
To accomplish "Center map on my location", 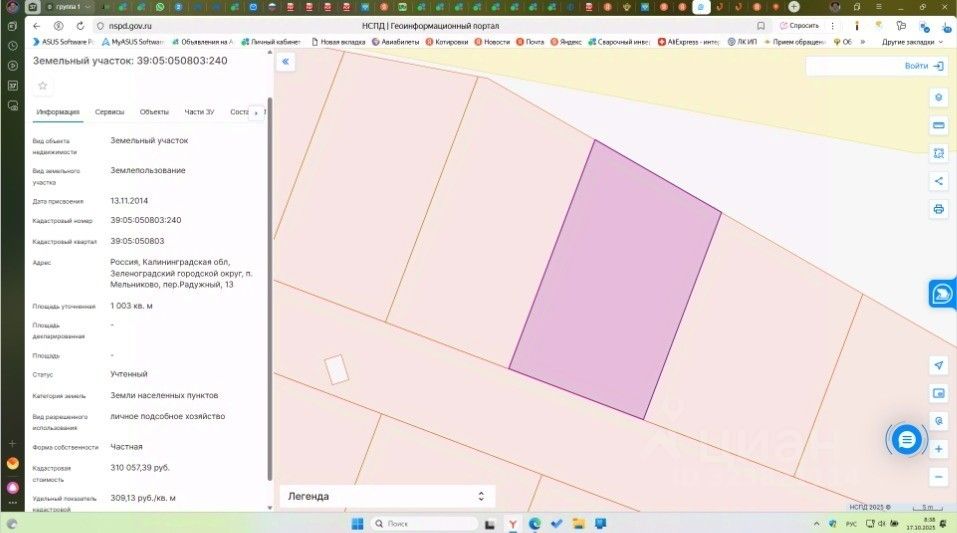I will (x=938, y=365).
